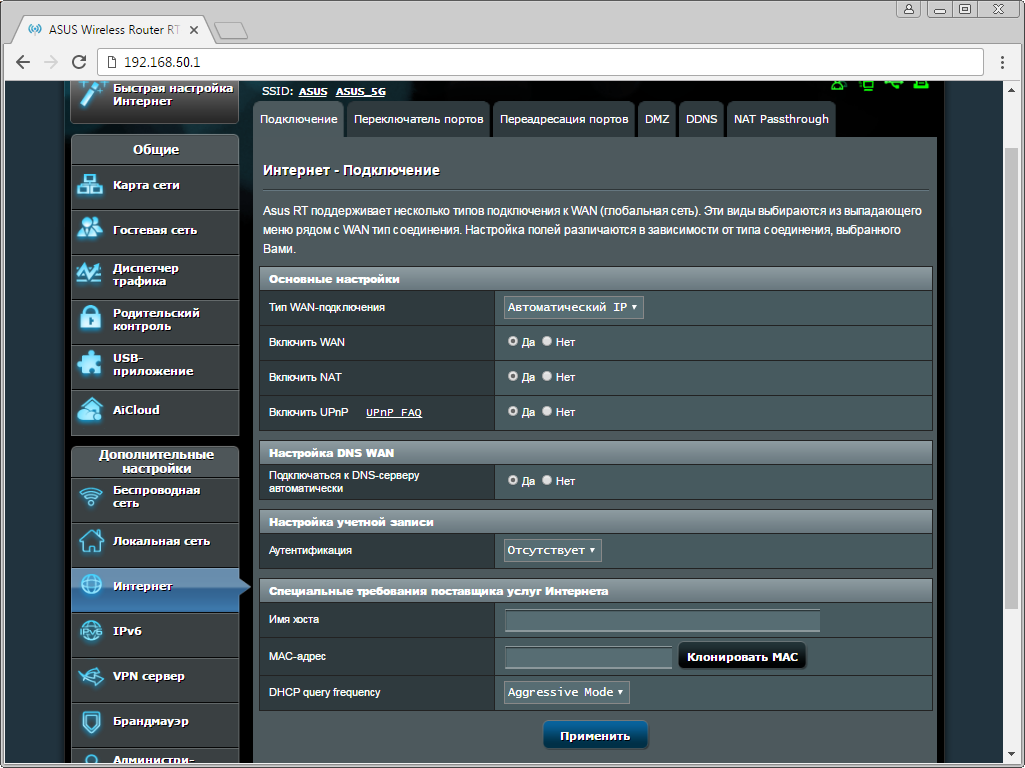Click the Основные настройки section header
Screen dimensions: 1025x768
(596, 278)
